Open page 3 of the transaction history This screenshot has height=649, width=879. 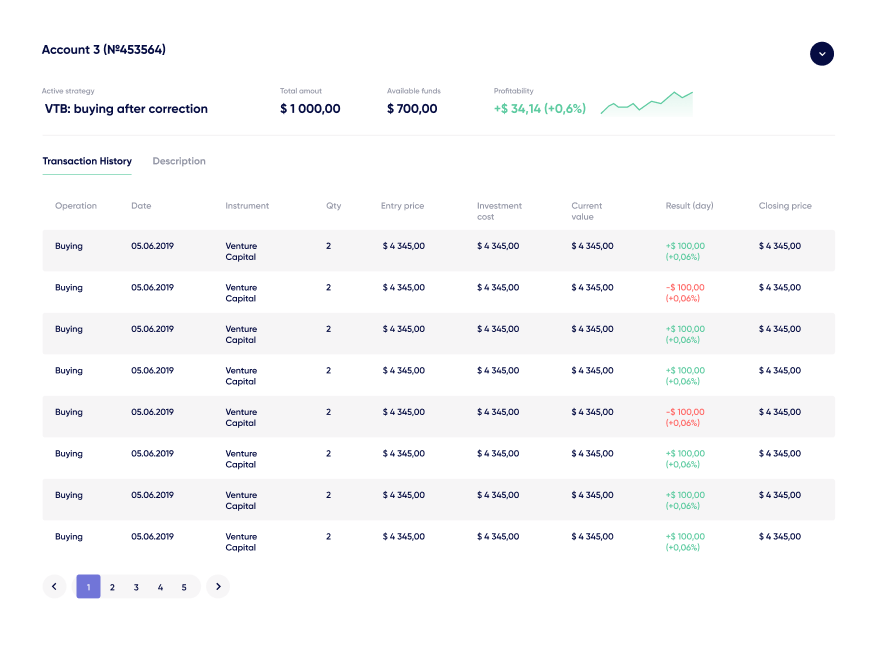click(x=136, y=587)
